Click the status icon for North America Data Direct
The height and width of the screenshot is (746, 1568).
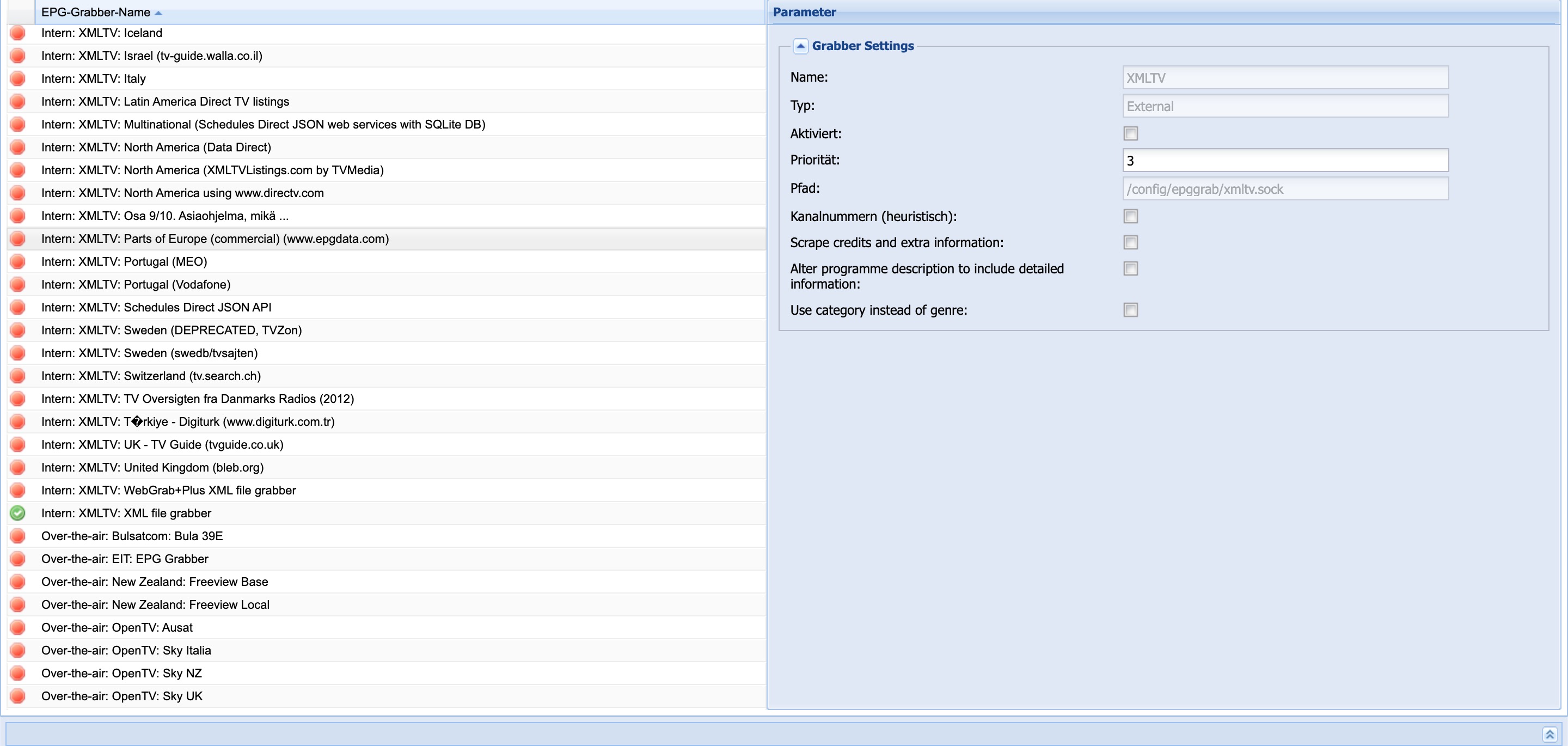[17, 148]
